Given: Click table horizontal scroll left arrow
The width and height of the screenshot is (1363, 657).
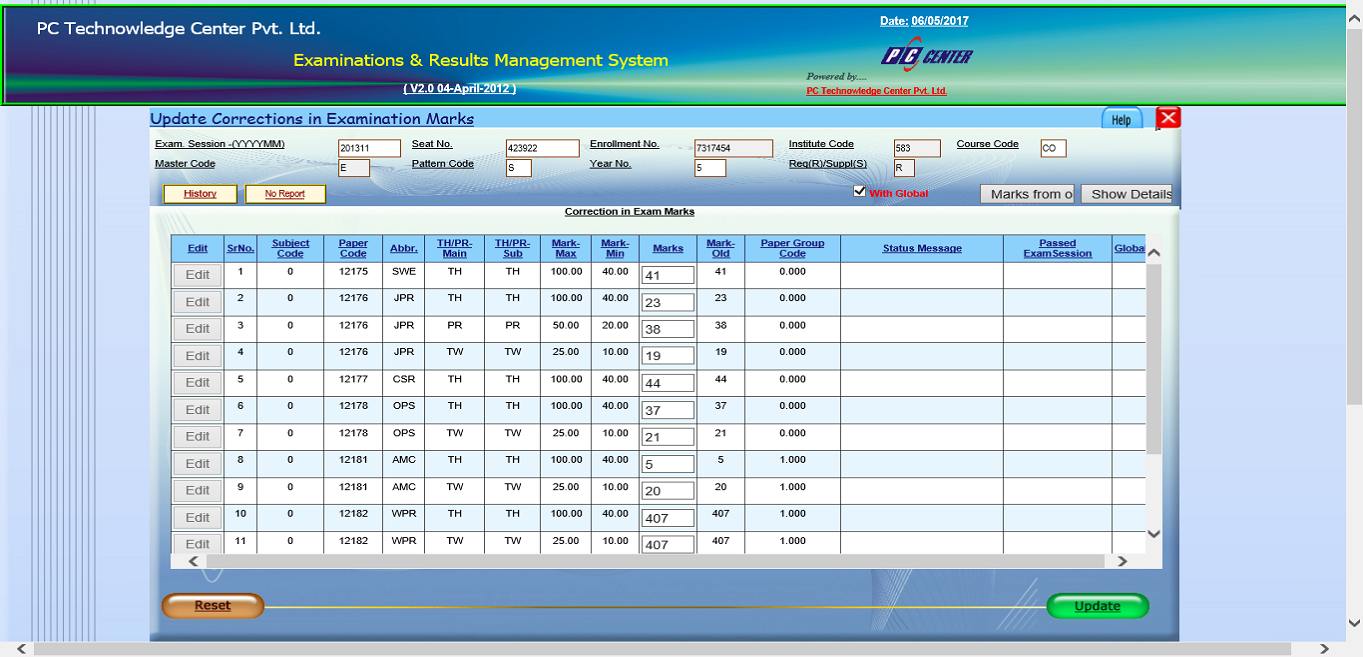Looking at the screenshot, I should 192,562.
